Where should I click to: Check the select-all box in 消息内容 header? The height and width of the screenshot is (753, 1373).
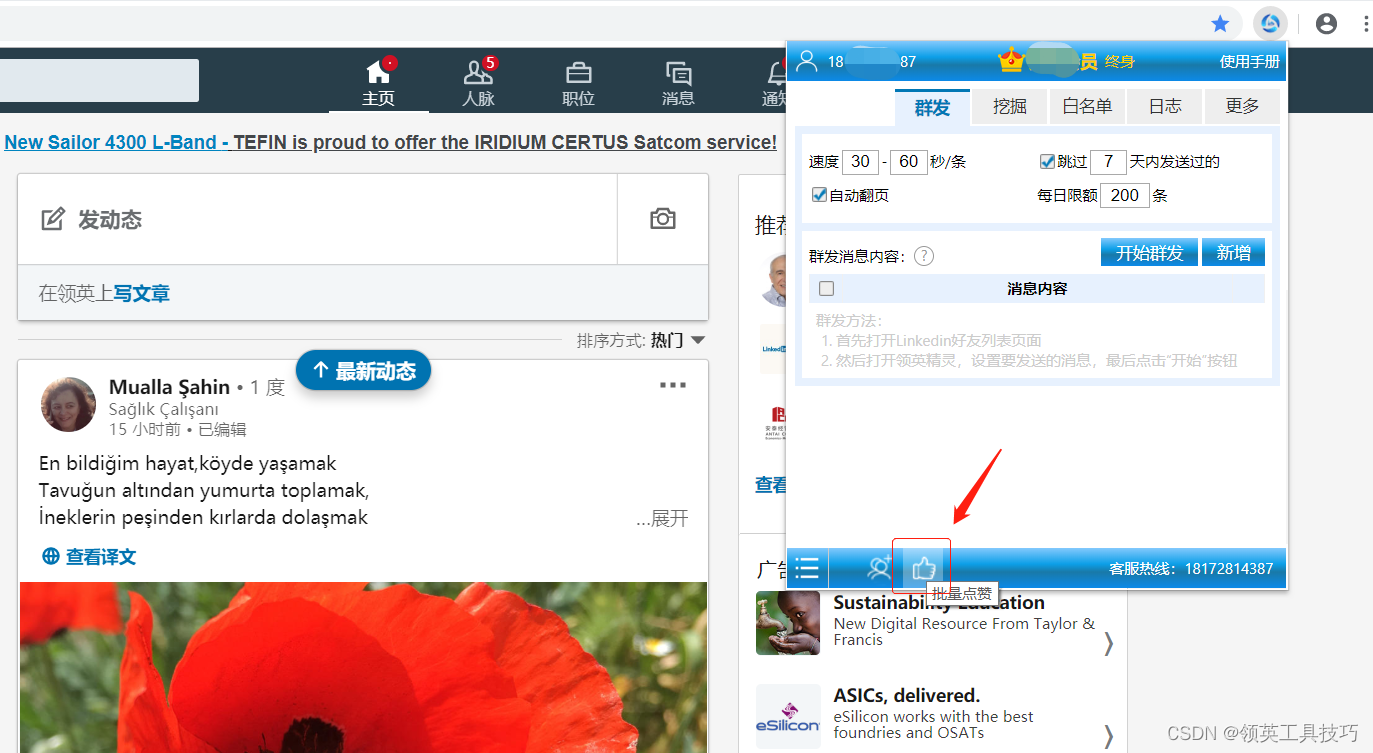tap(826, 288)
